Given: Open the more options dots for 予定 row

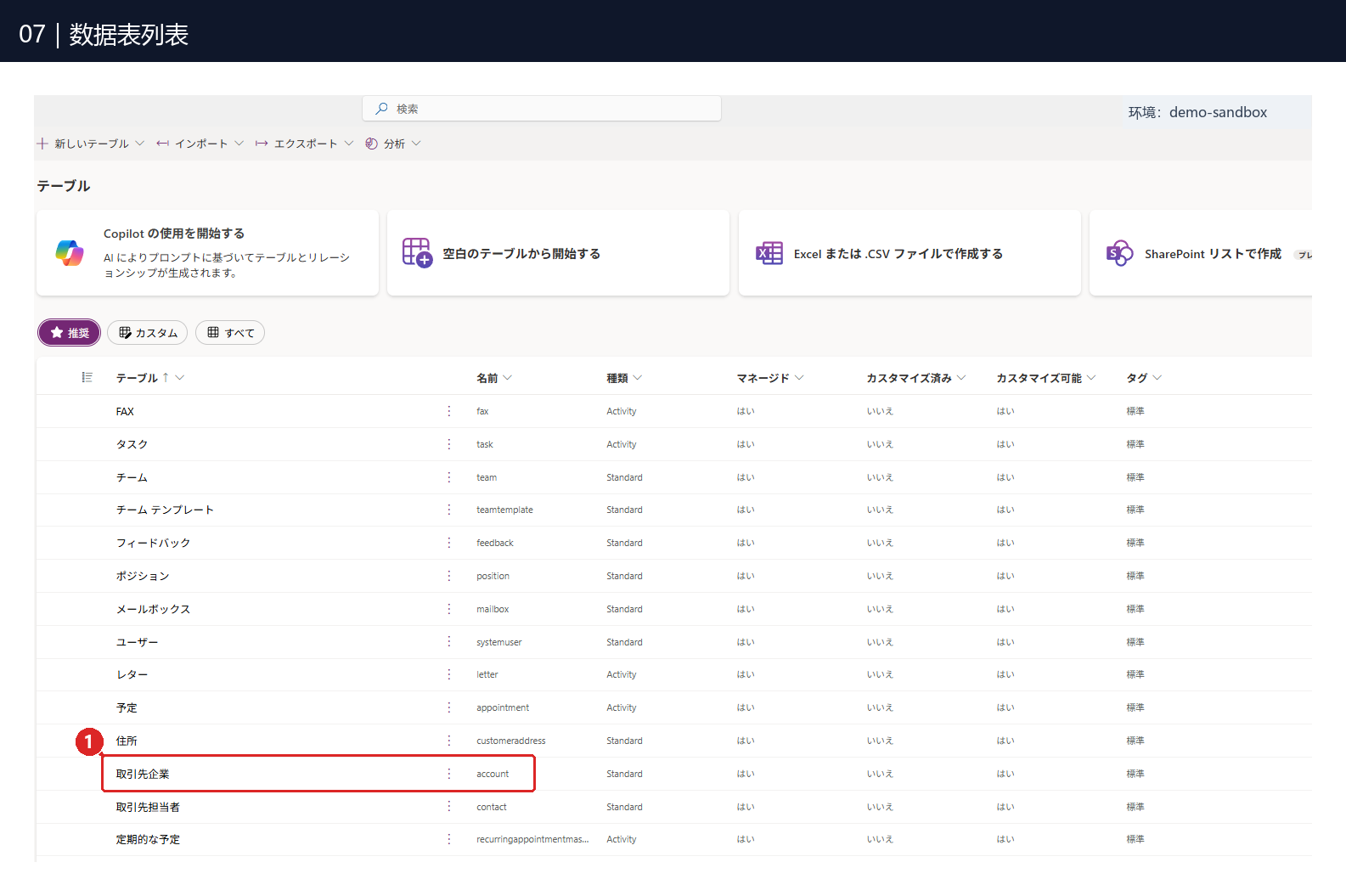Looking at the screenshot, I should 449,707.
